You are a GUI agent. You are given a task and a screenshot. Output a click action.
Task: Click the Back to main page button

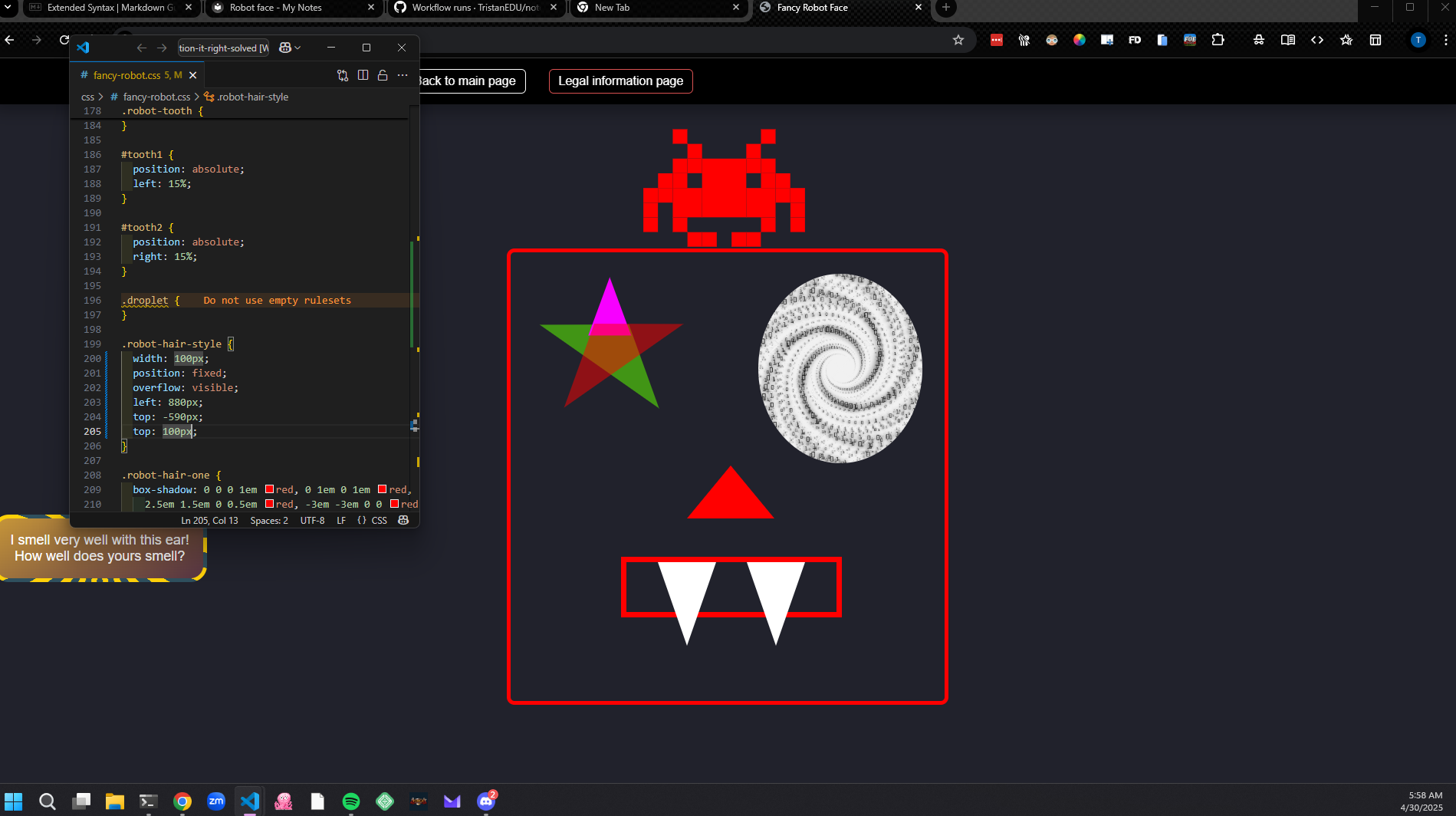[472, 81]
